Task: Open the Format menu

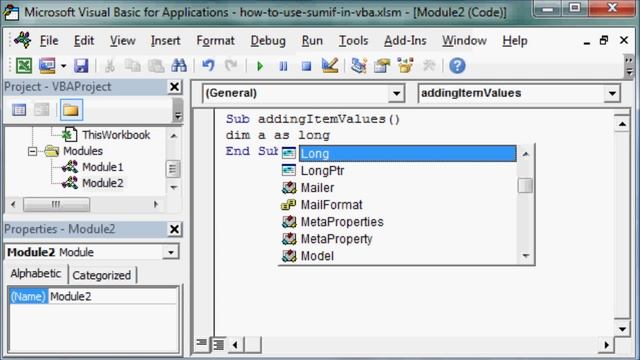Action: pos(215,40)
